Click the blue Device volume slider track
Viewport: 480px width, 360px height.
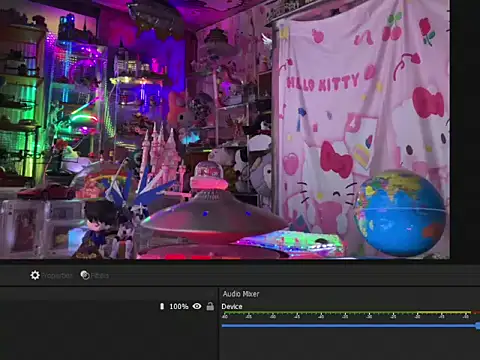point(349,326)
